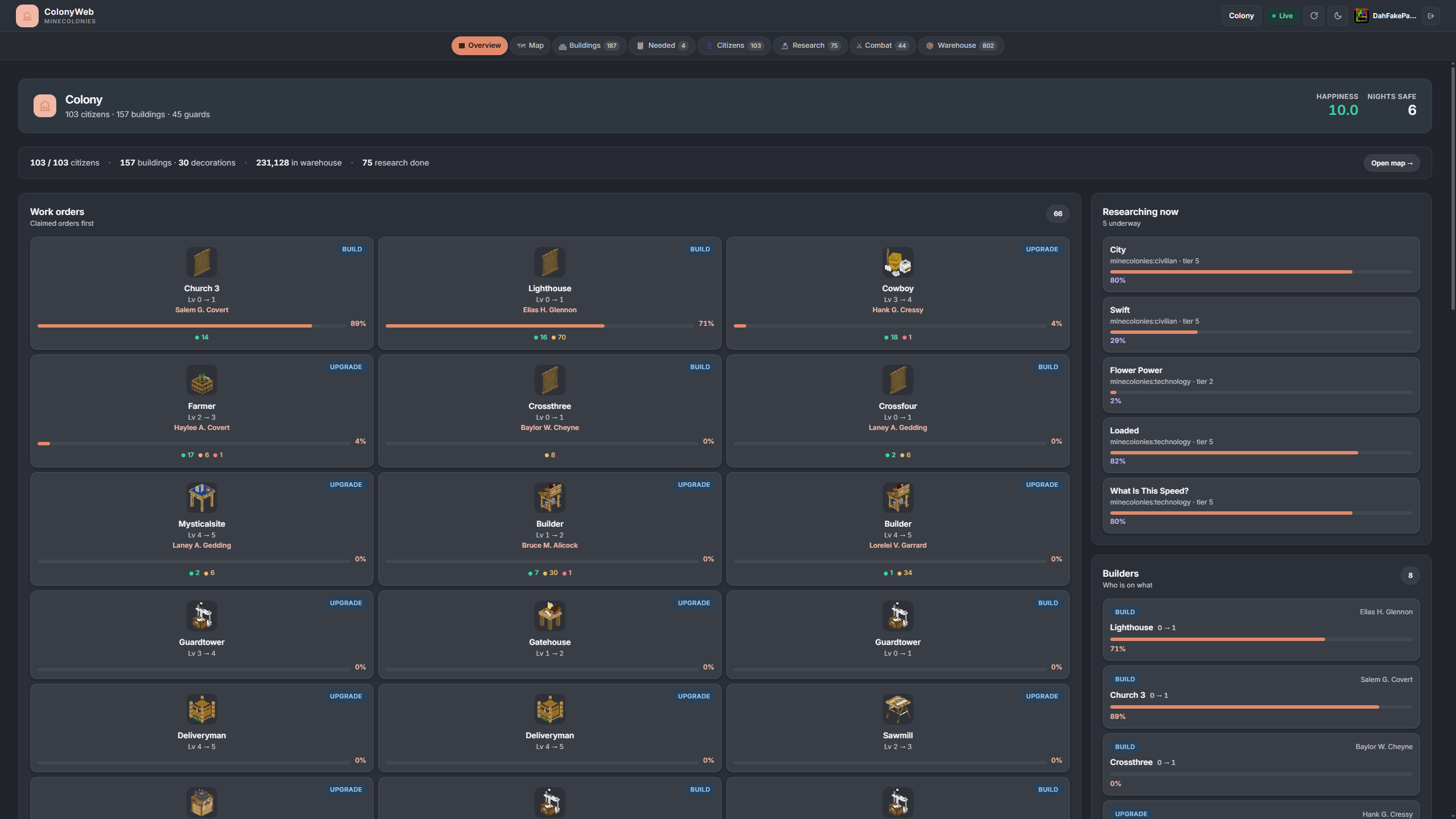Image resolution: width=1456 pixels, height=819 pixels.
Task: Click Lorelei V. Garrard's Builder hut icon
Action: point(898,498)
